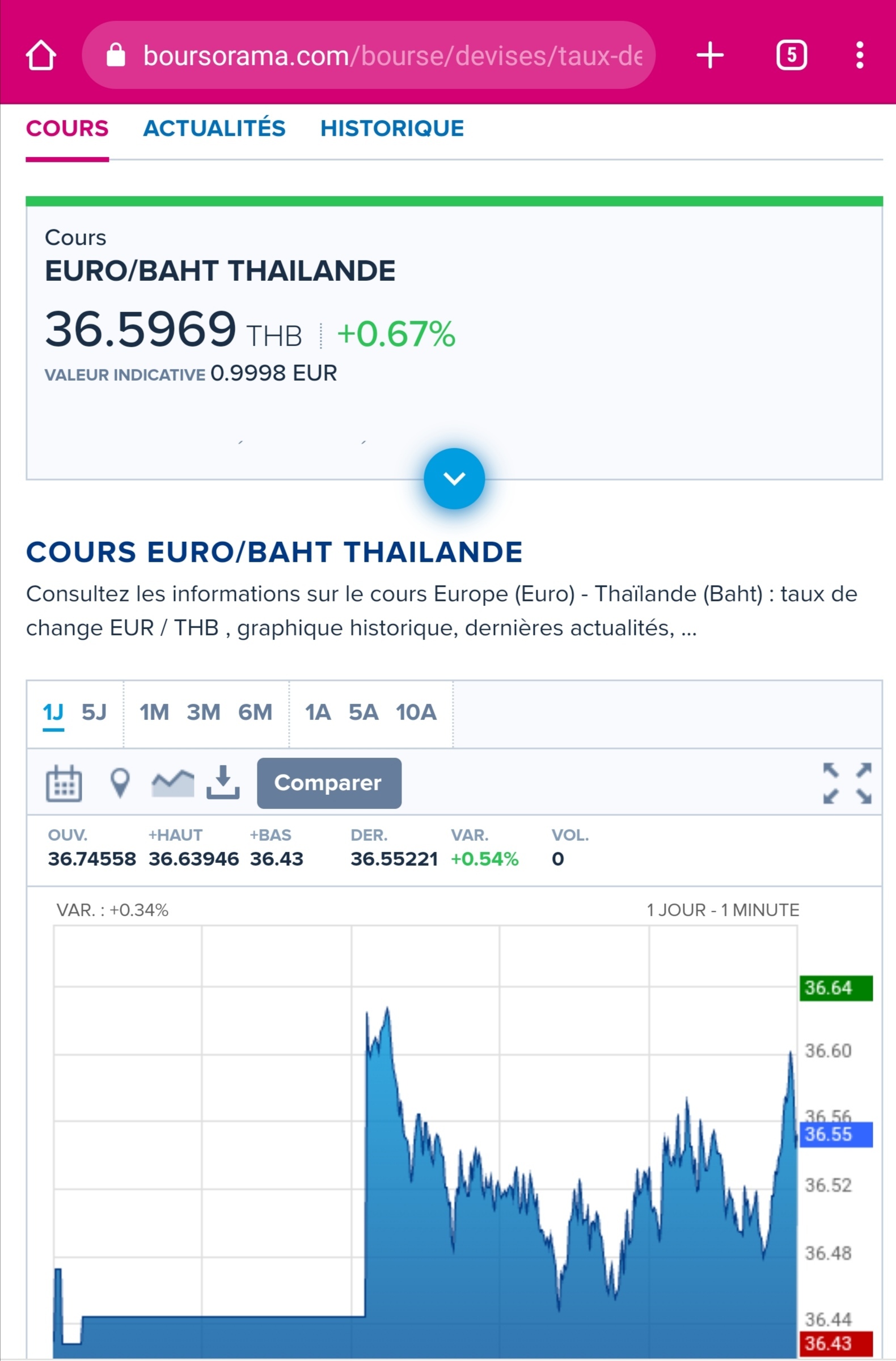Expand the quote details with blue chevron
896x1361 pixels.
coord(454,479)
